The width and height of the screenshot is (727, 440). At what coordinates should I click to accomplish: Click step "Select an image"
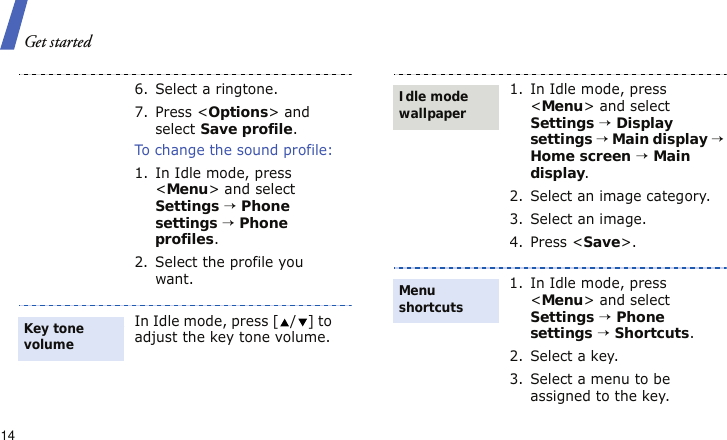click(588, 219)
